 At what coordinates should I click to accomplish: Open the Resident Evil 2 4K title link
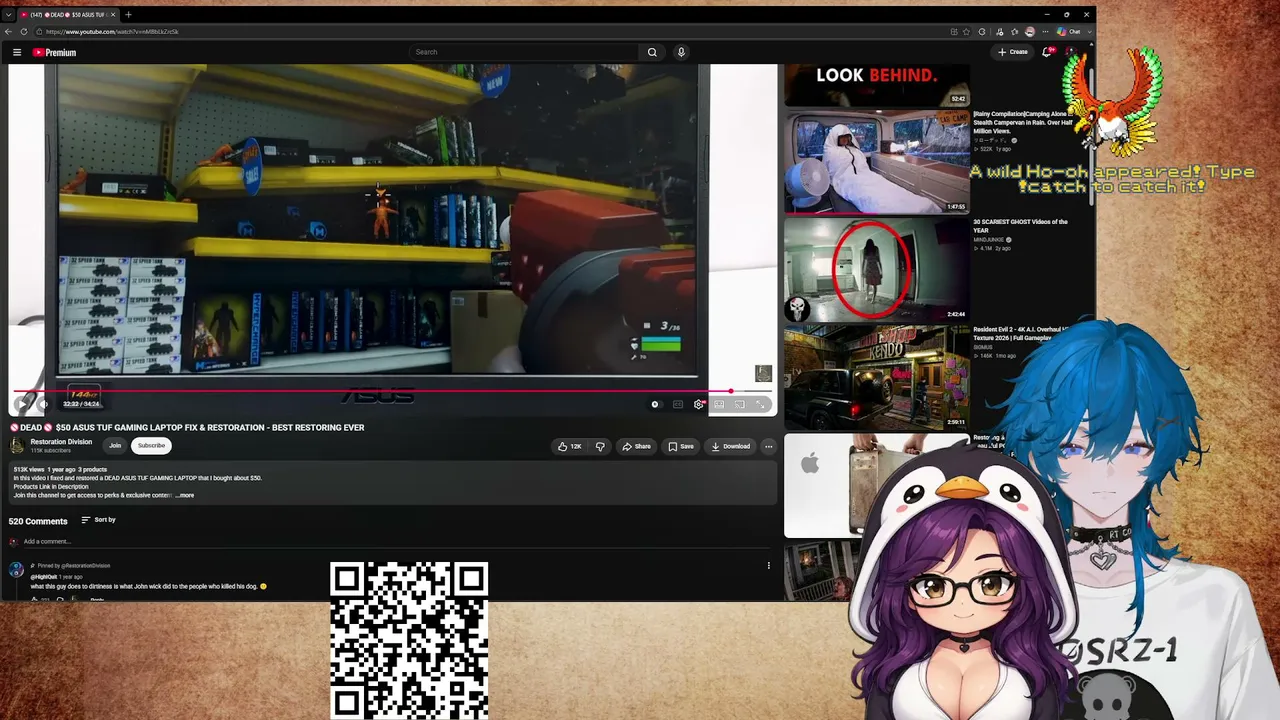1021,334
